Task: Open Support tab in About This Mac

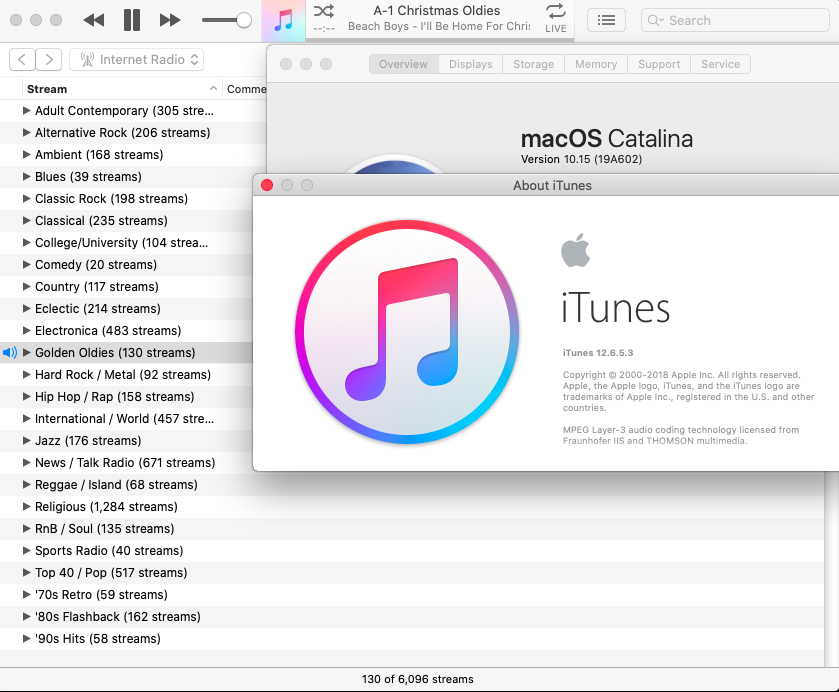Action: point(659,64)
